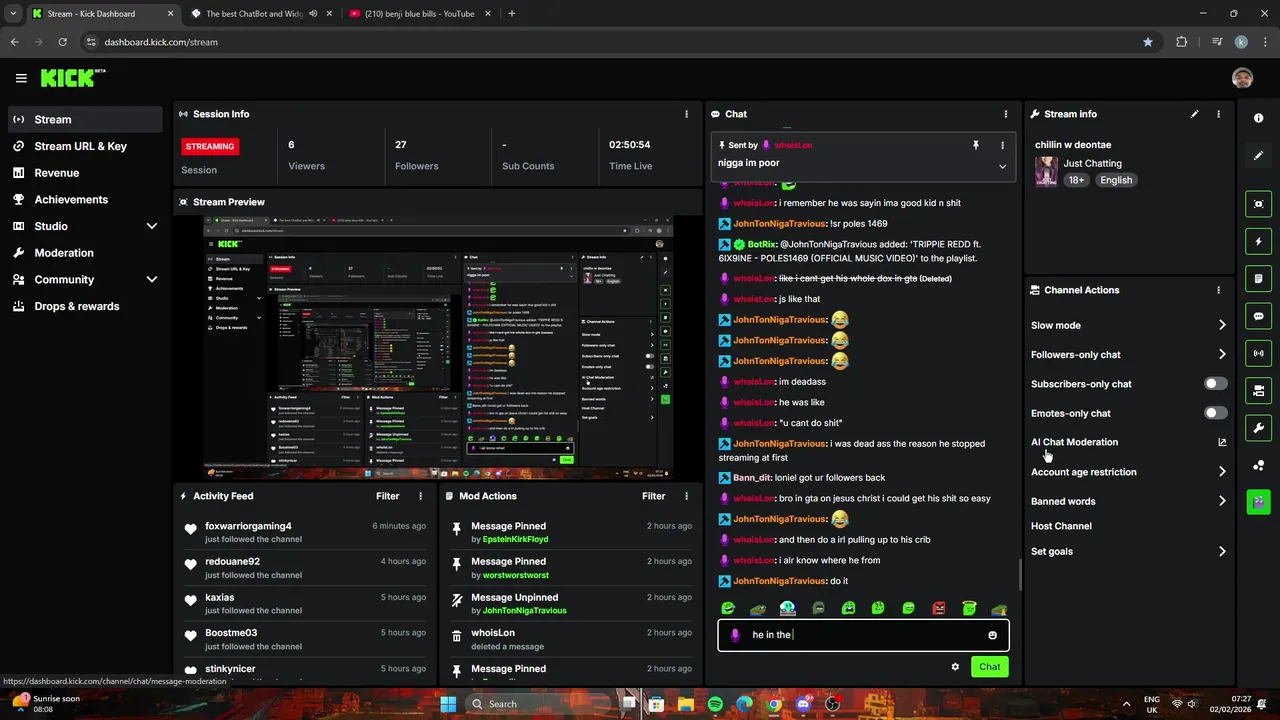Viewport: 1280px width, 720px height.
Task: Open Mod Actions three-dot menu
Action: tap(686, 496)
